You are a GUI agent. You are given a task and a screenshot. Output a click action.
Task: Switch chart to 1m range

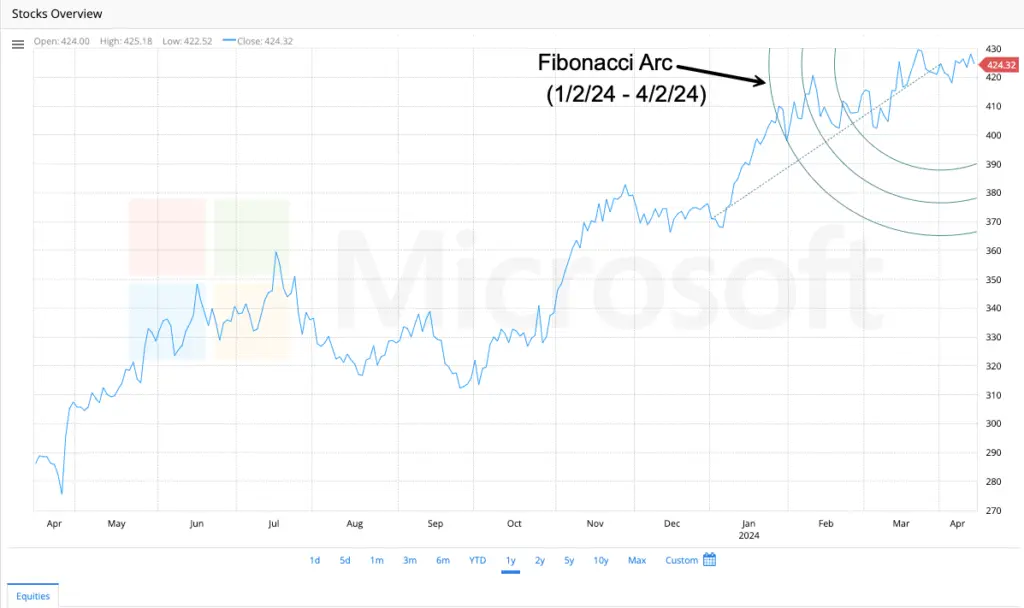click(x=376, y=560)
